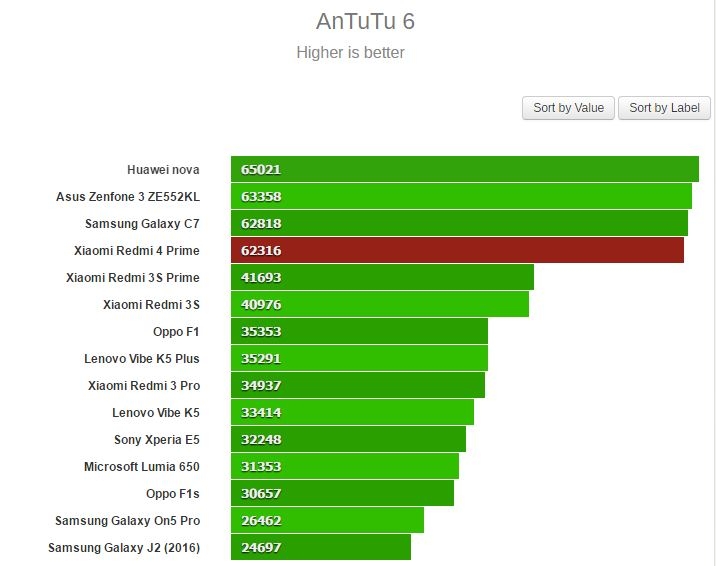Viewport: 716px width, 566px height.
Task: Click the 'AnTuTu 6' chart title
Action: tap(365, 21)
